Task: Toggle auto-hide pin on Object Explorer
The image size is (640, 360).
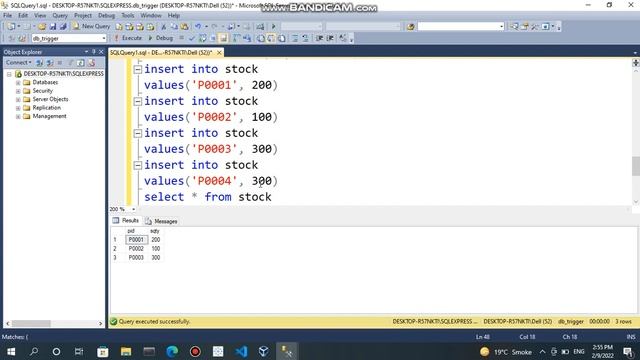Action: point(94,52)
